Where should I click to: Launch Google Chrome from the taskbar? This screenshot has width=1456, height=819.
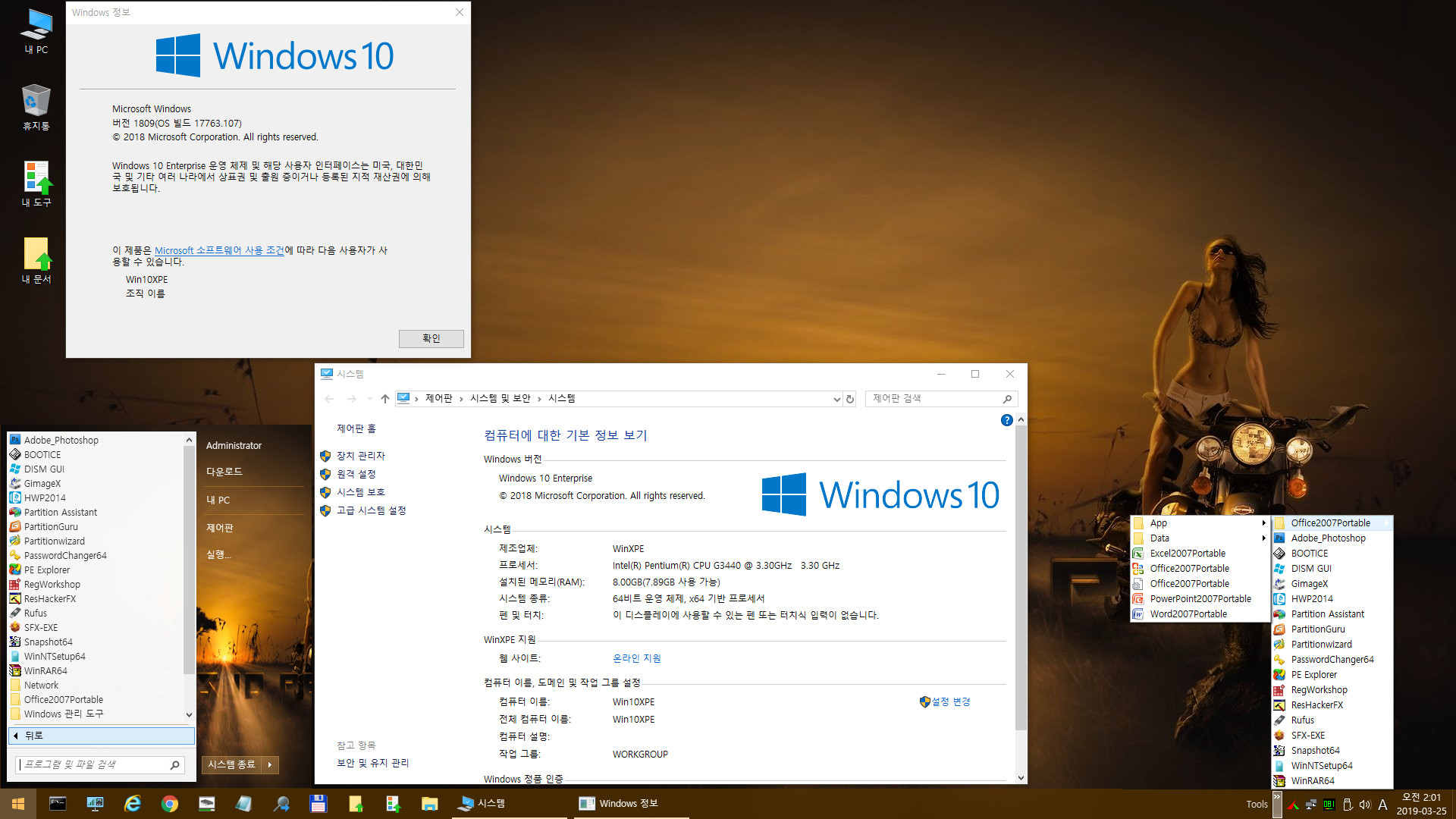click(x=170, y=804)
